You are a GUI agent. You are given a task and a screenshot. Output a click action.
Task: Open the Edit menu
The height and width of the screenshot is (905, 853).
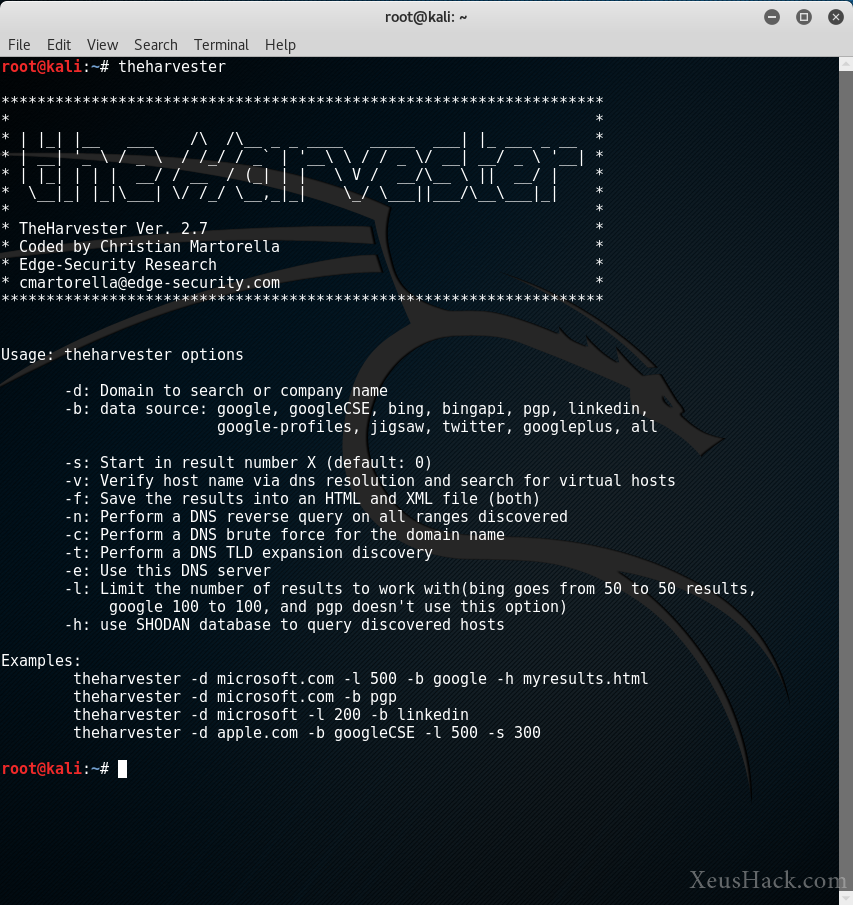(x=59, y=44)
